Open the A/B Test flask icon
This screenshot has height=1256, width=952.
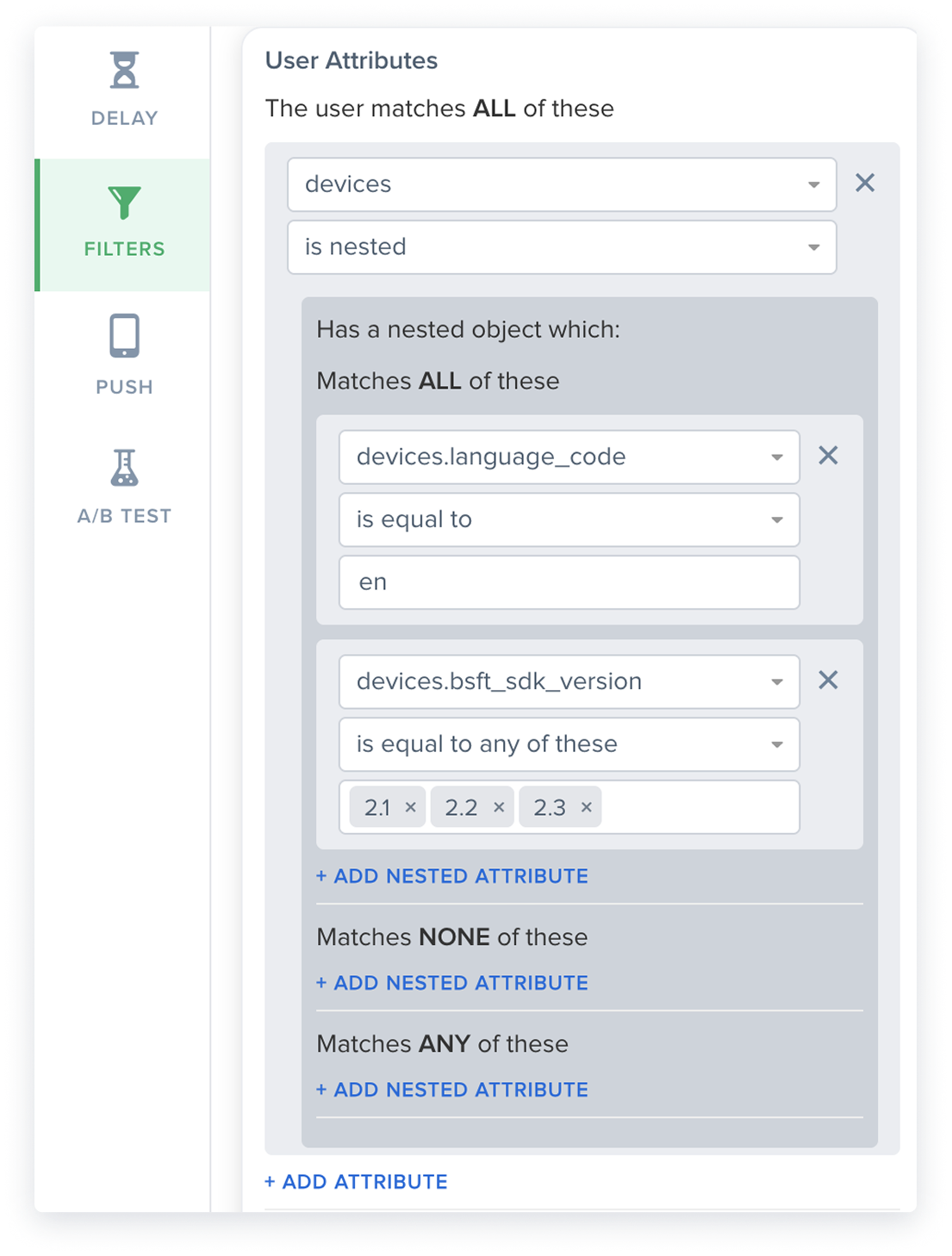click(124, 468)
